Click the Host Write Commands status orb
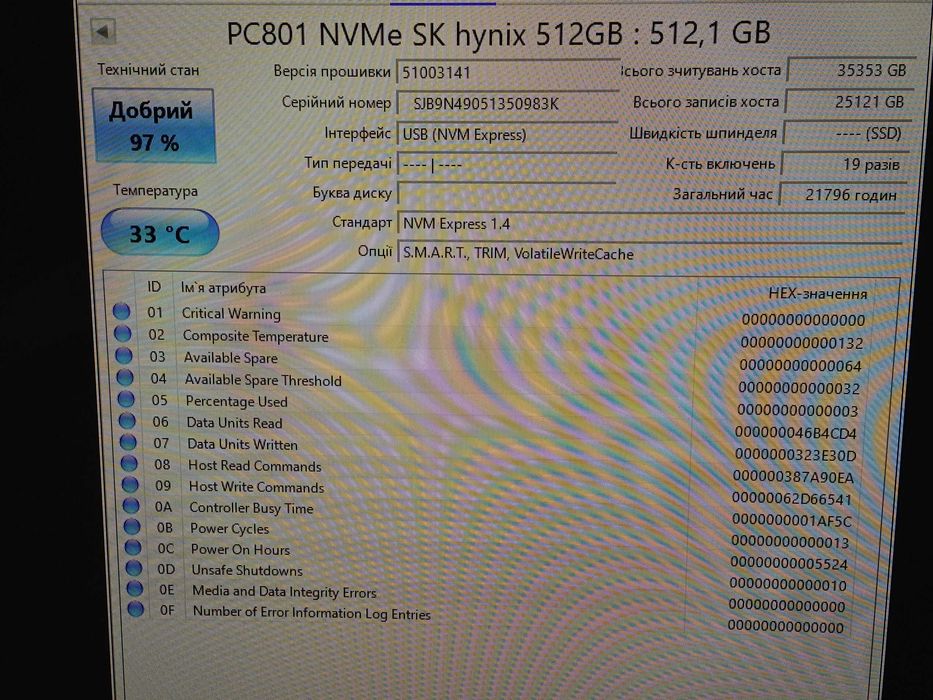The height and width of the screenshot is (700, 933). click(130, 485)
